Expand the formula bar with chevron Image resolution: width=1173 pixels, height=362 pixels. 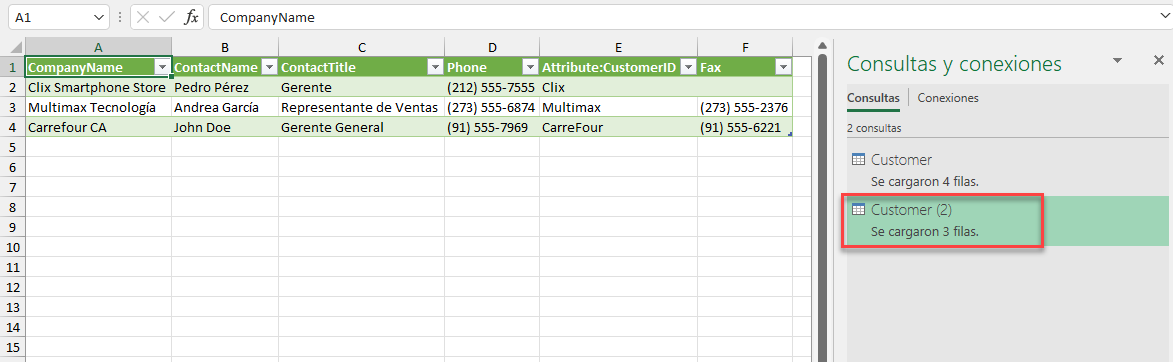[x=1164, y=16]
